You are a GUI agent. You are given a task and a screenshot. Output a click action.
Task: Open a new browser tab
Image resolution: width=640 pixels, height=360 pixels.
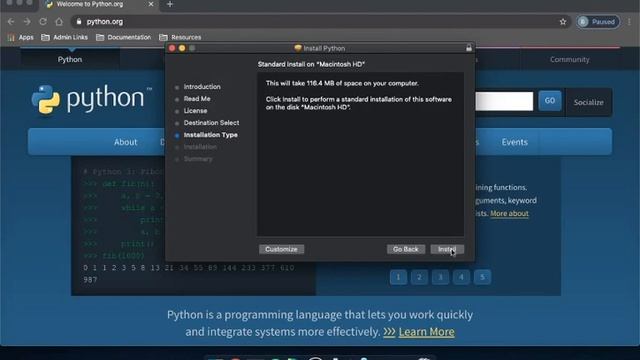(170, 4)
